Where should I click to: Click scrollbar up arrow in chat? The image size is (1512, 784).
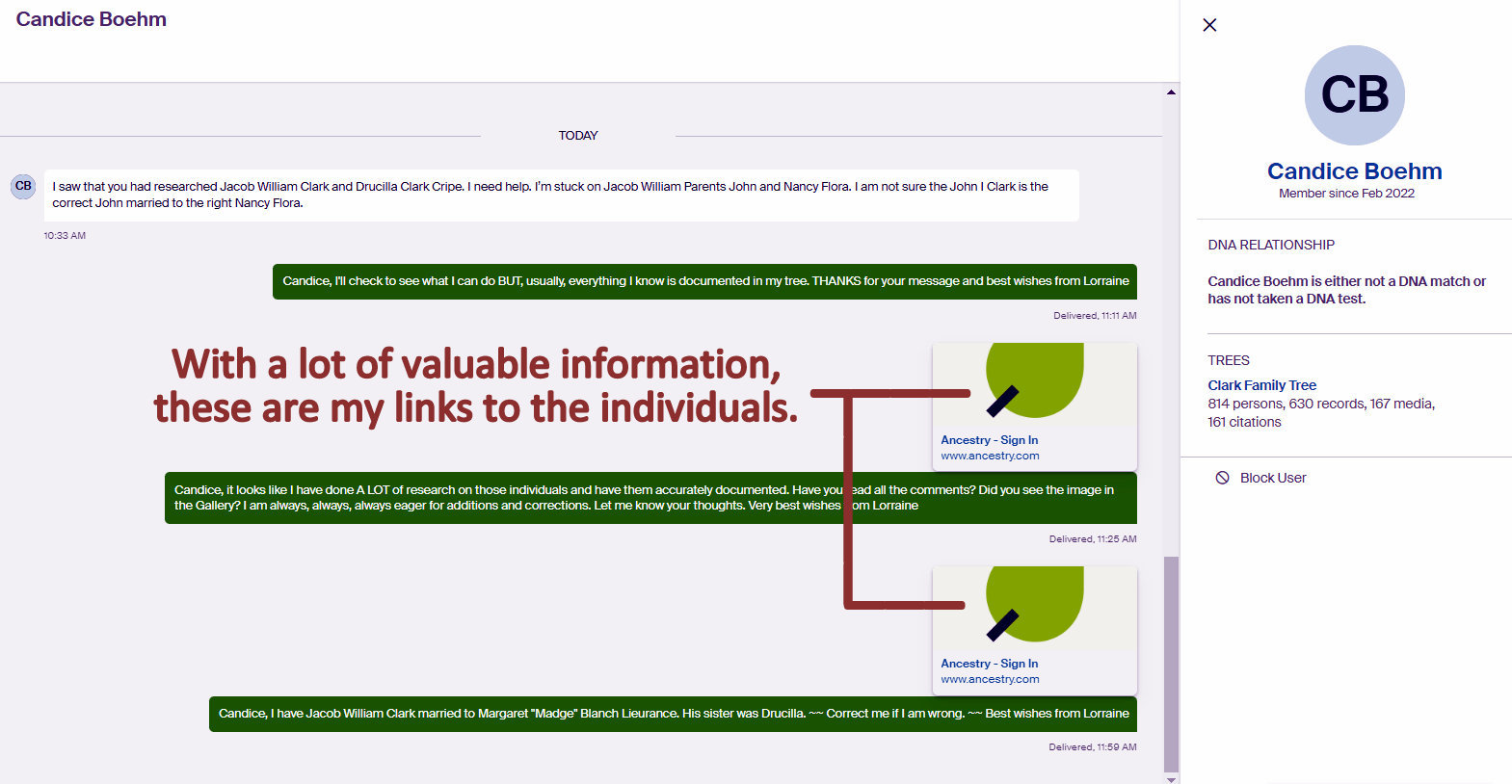pos(1171,92)
